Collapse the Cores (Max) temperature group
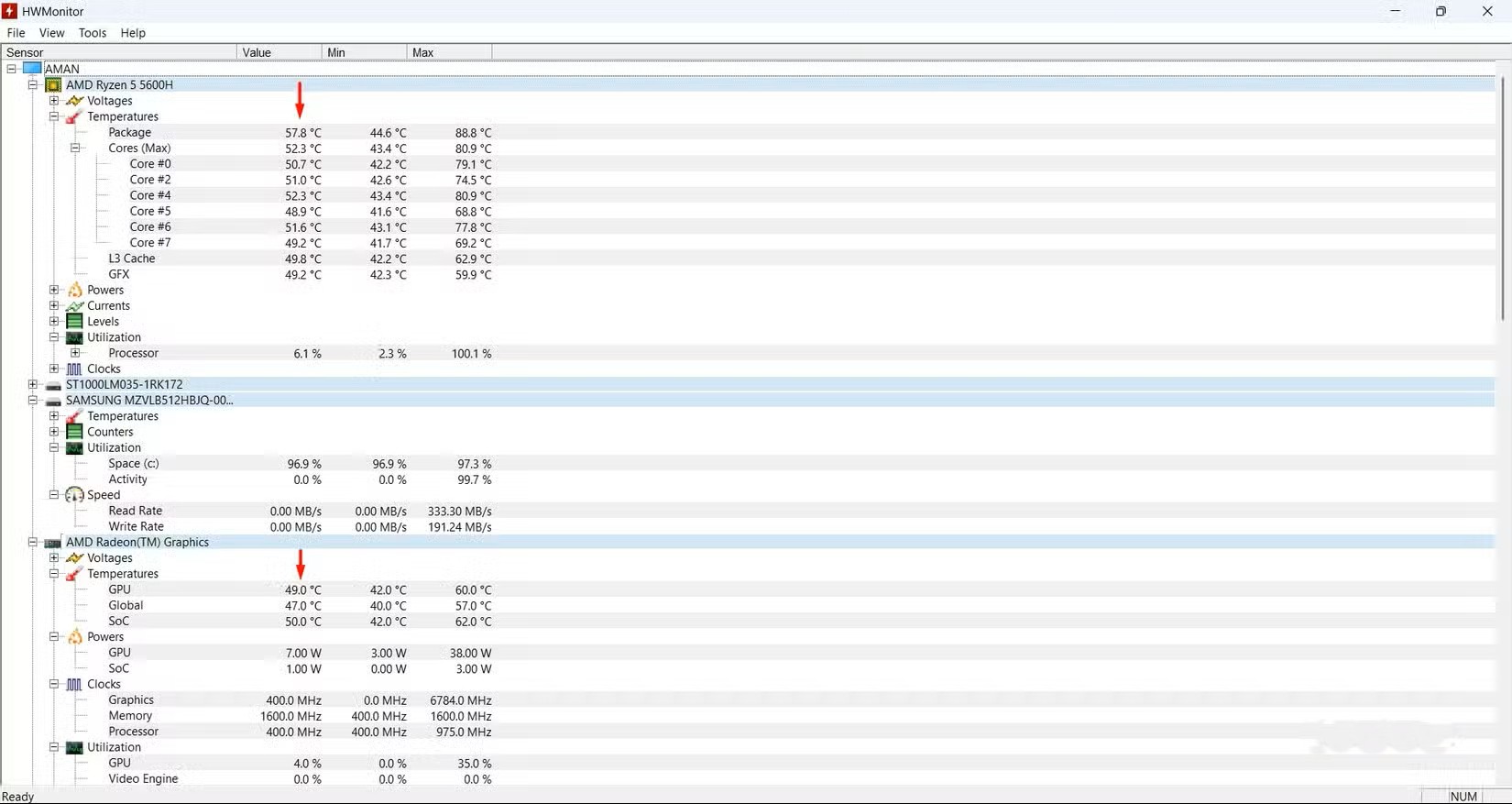1512x804 pixels. [75, 149]
